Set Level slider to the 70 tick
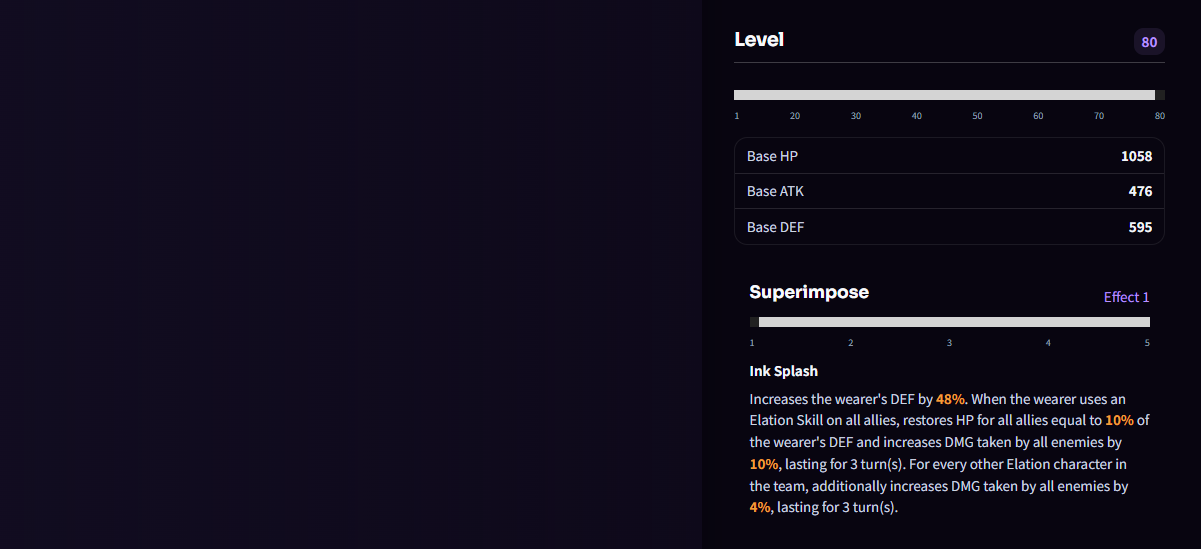 (1099, 95)
